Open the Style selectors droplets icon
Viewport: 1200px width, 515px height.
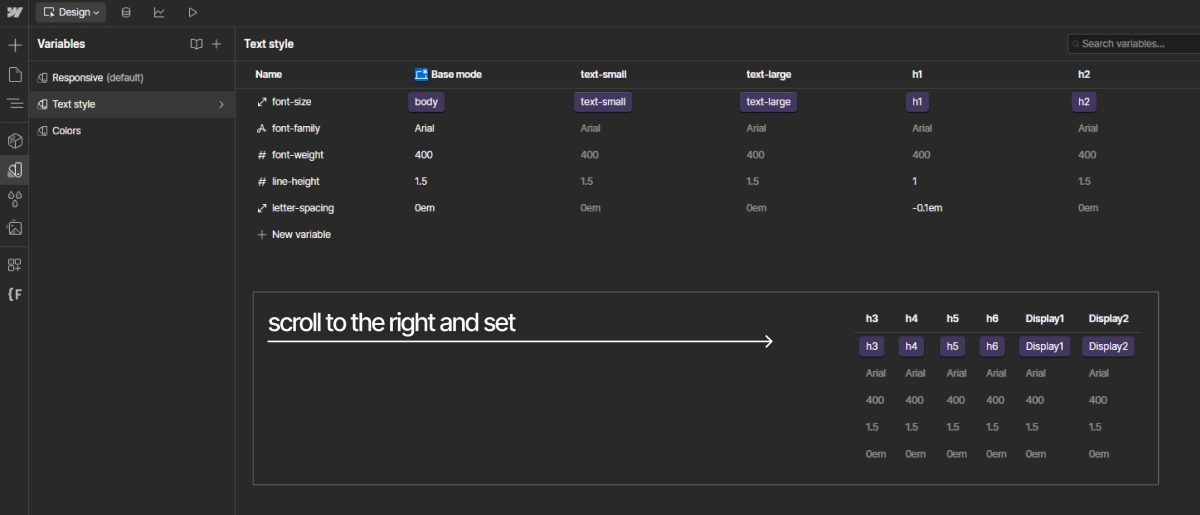(x=15, y=199)
